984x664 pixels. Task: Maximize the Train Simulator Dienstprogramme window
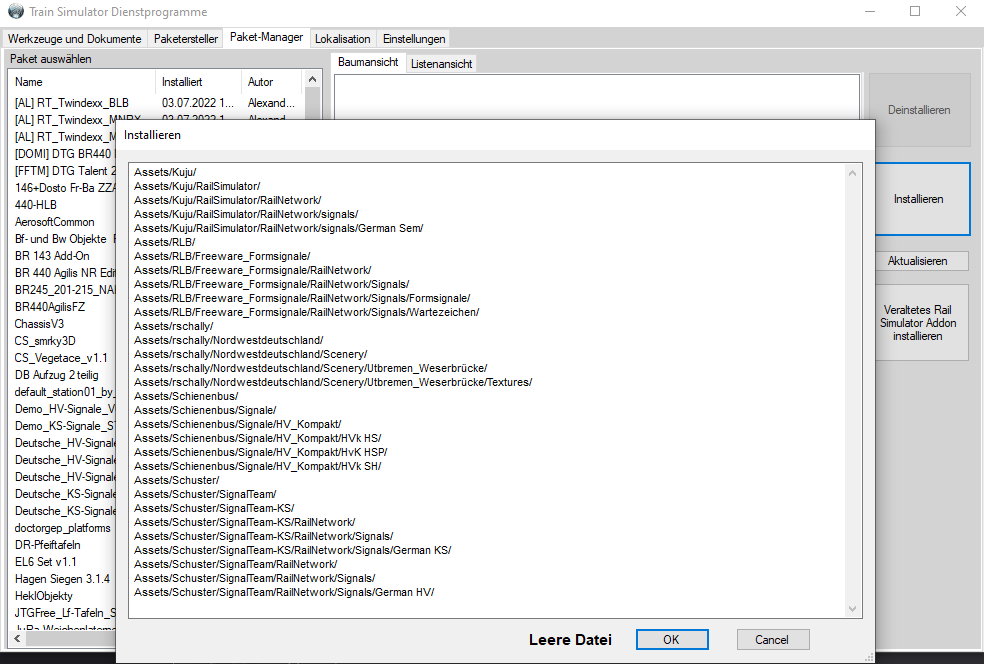click(x=915, y=11)
